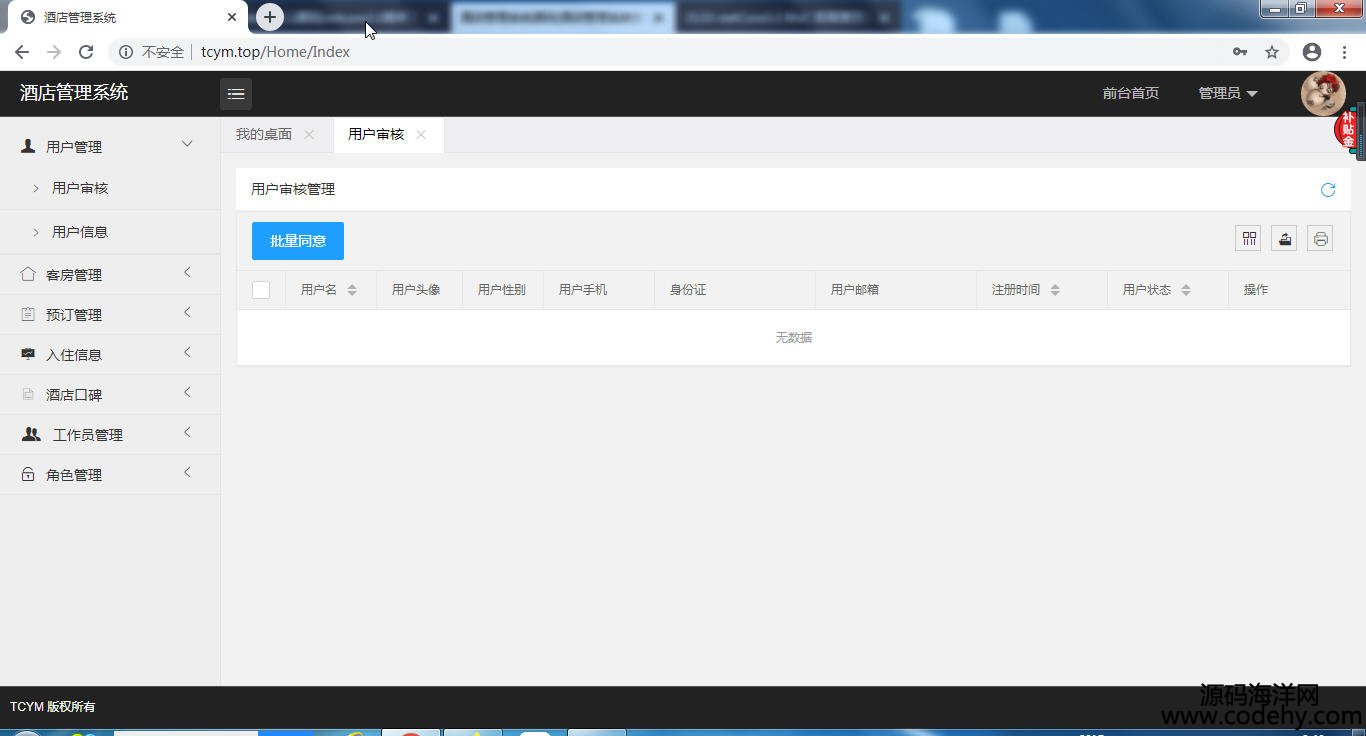The width and height of the screenshot is (1366, 736).
Task: Export the table with the export icon
Action: [x=1285, y=238]
